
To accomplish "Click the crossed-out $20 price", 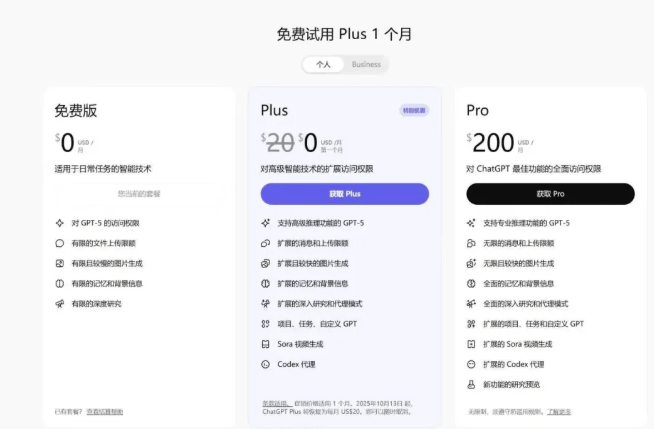I will [278, 143].
